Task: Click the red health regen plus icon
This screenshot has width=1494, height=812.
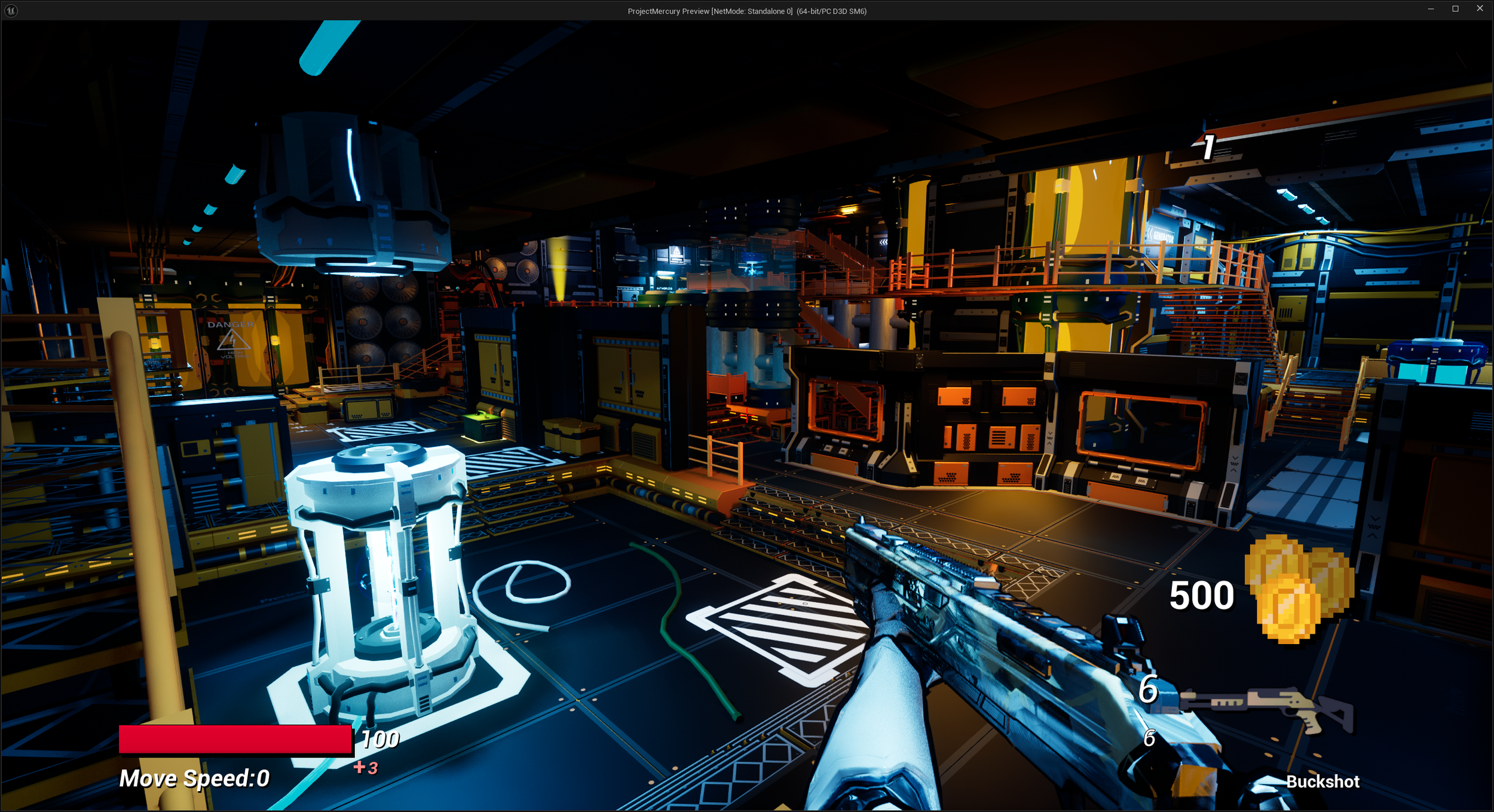Action: [359, 767]
